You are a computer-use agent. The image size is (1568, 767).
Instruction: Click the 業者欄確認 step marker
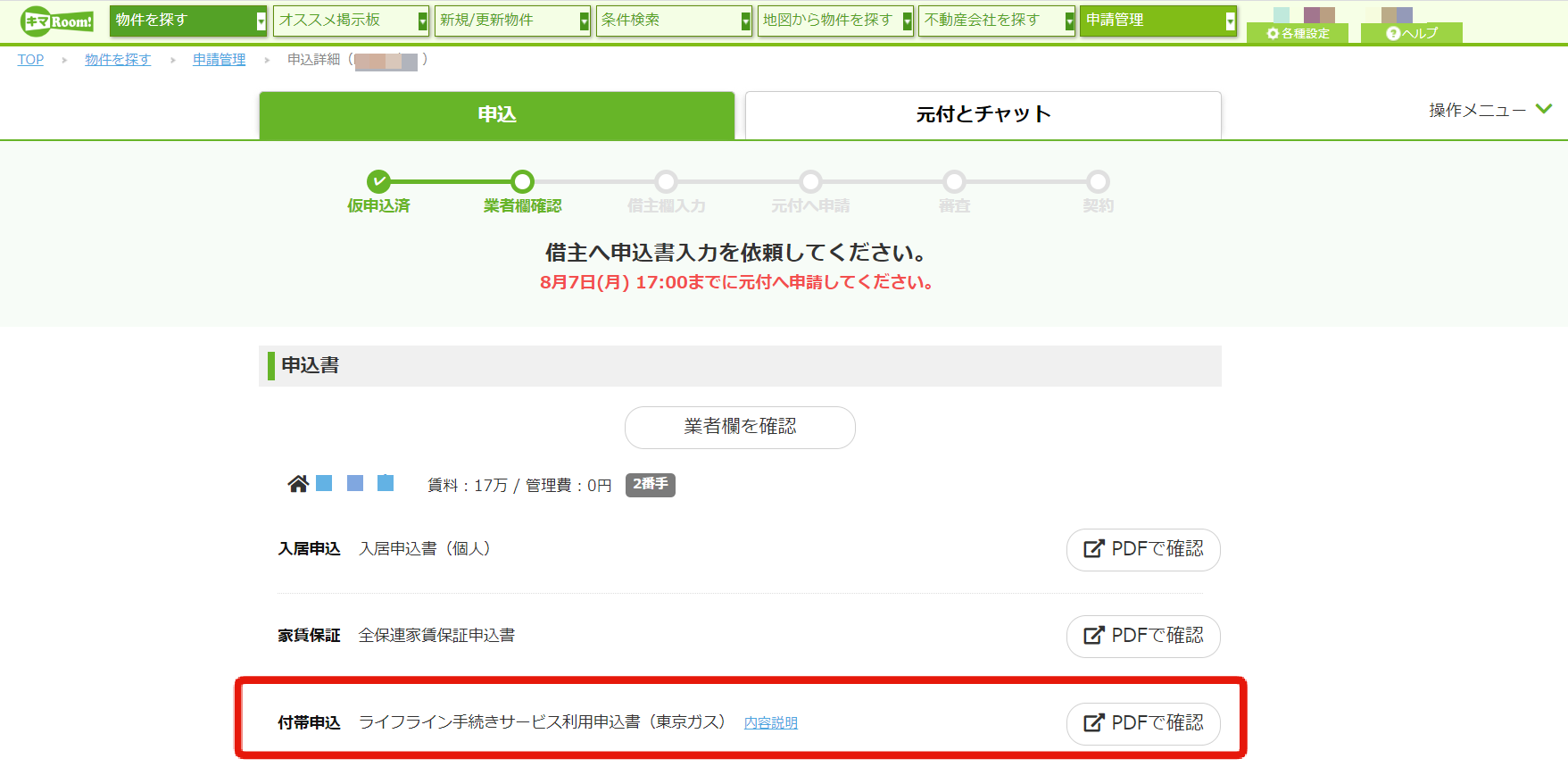[523, 181]
